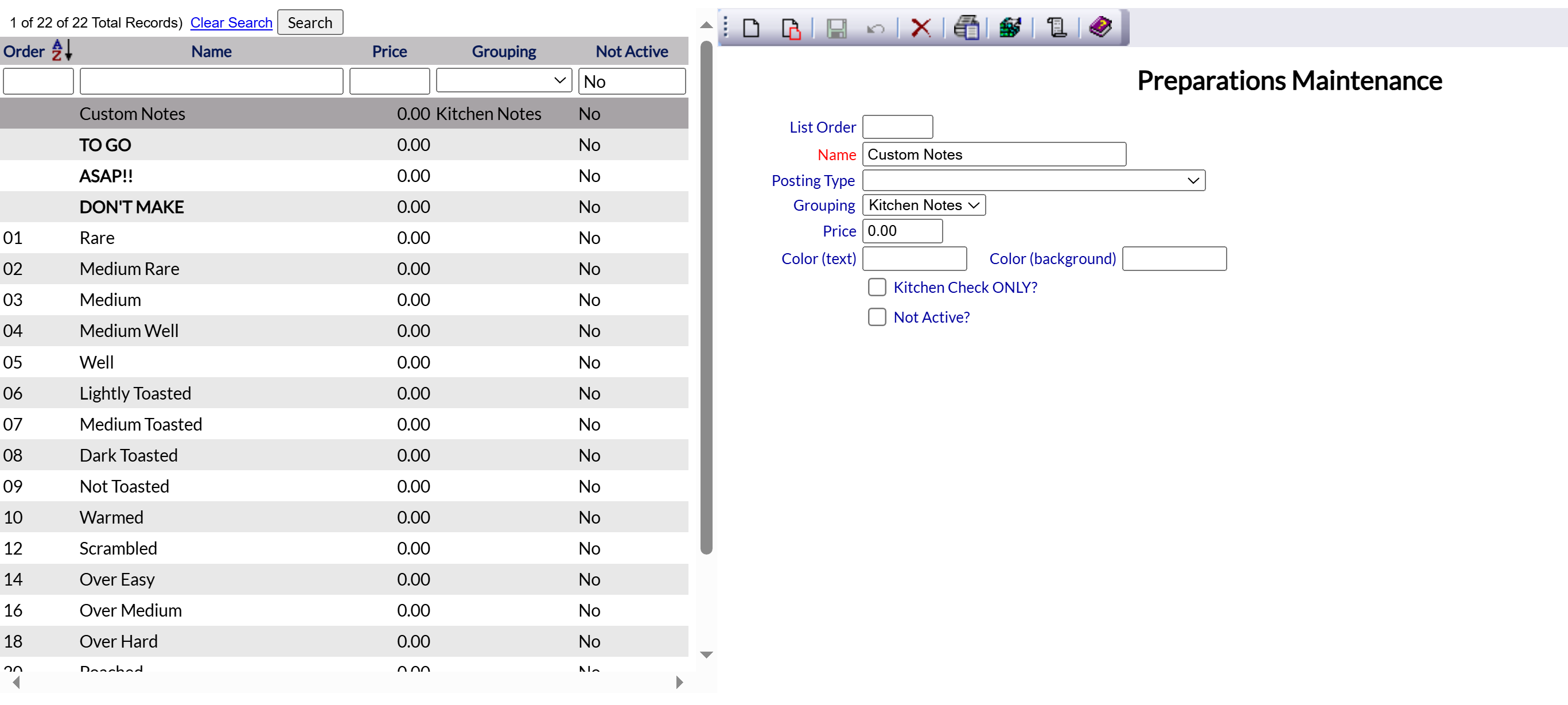The width and height of the screenshot is (1568, 705).
Task: Click the Name field containing Custom Notes
Action: click(994, 154)
